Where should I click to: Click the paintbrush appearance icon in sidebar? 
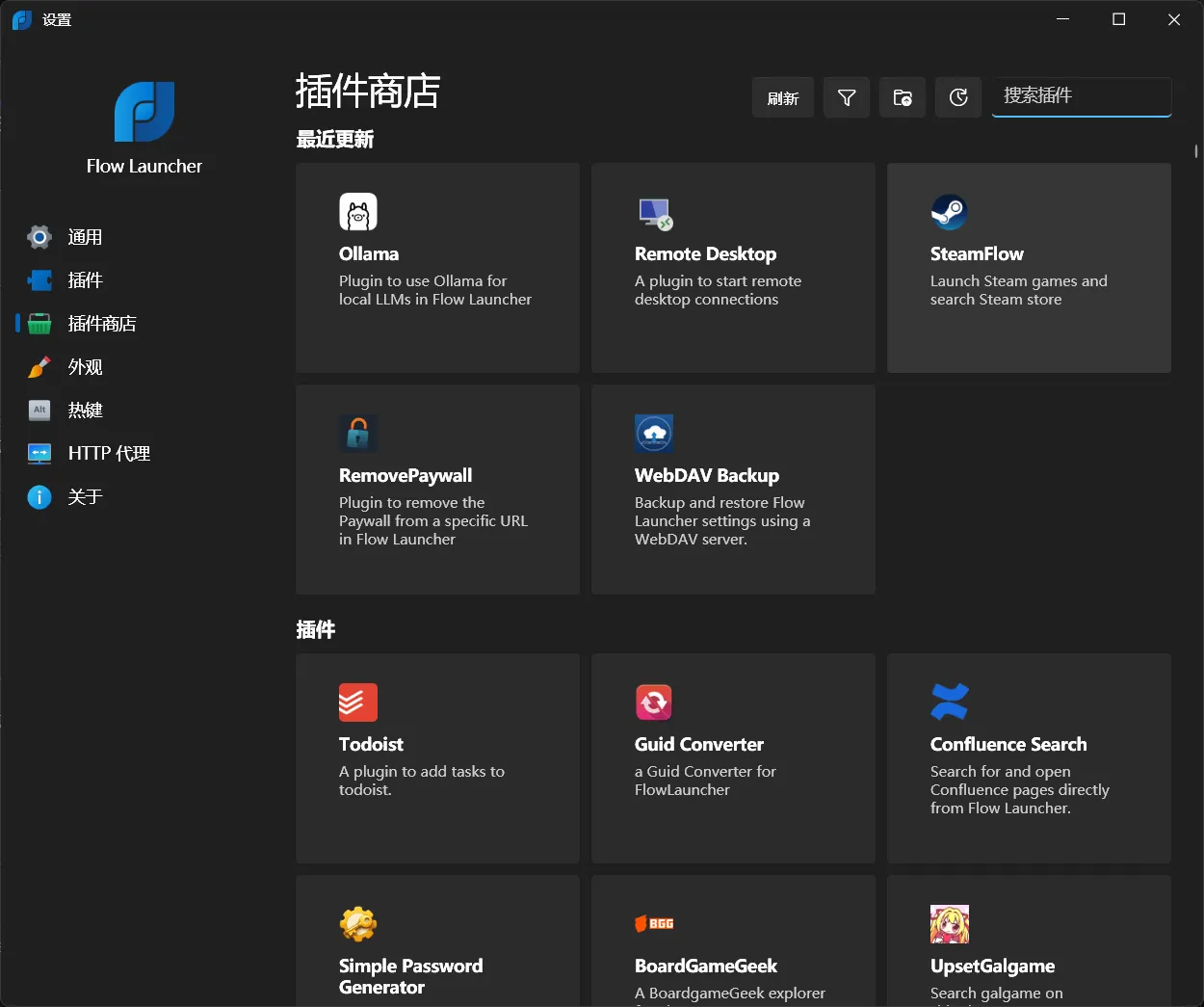[x=39, y=367]
